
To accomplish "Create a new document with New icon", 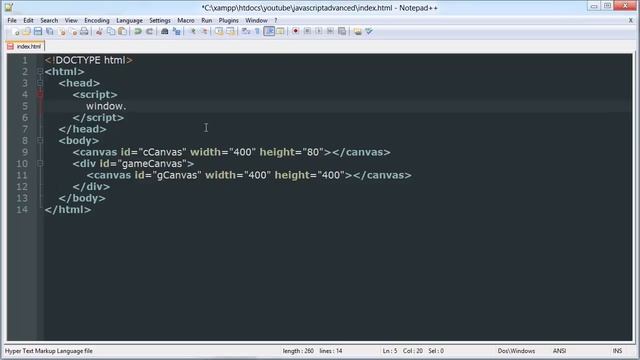I will (15, 31).
